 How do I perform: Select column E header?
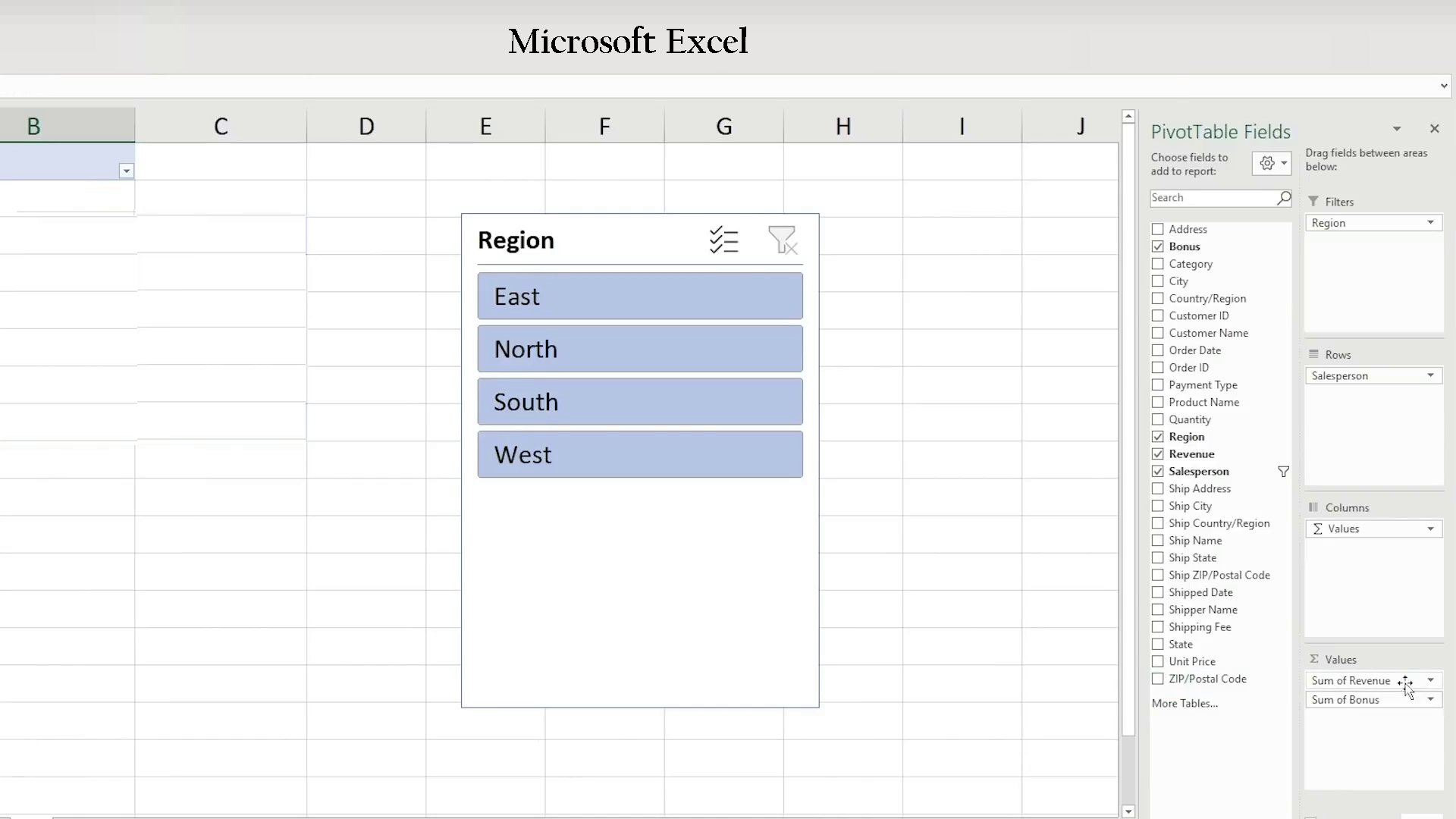pos(485,126)
